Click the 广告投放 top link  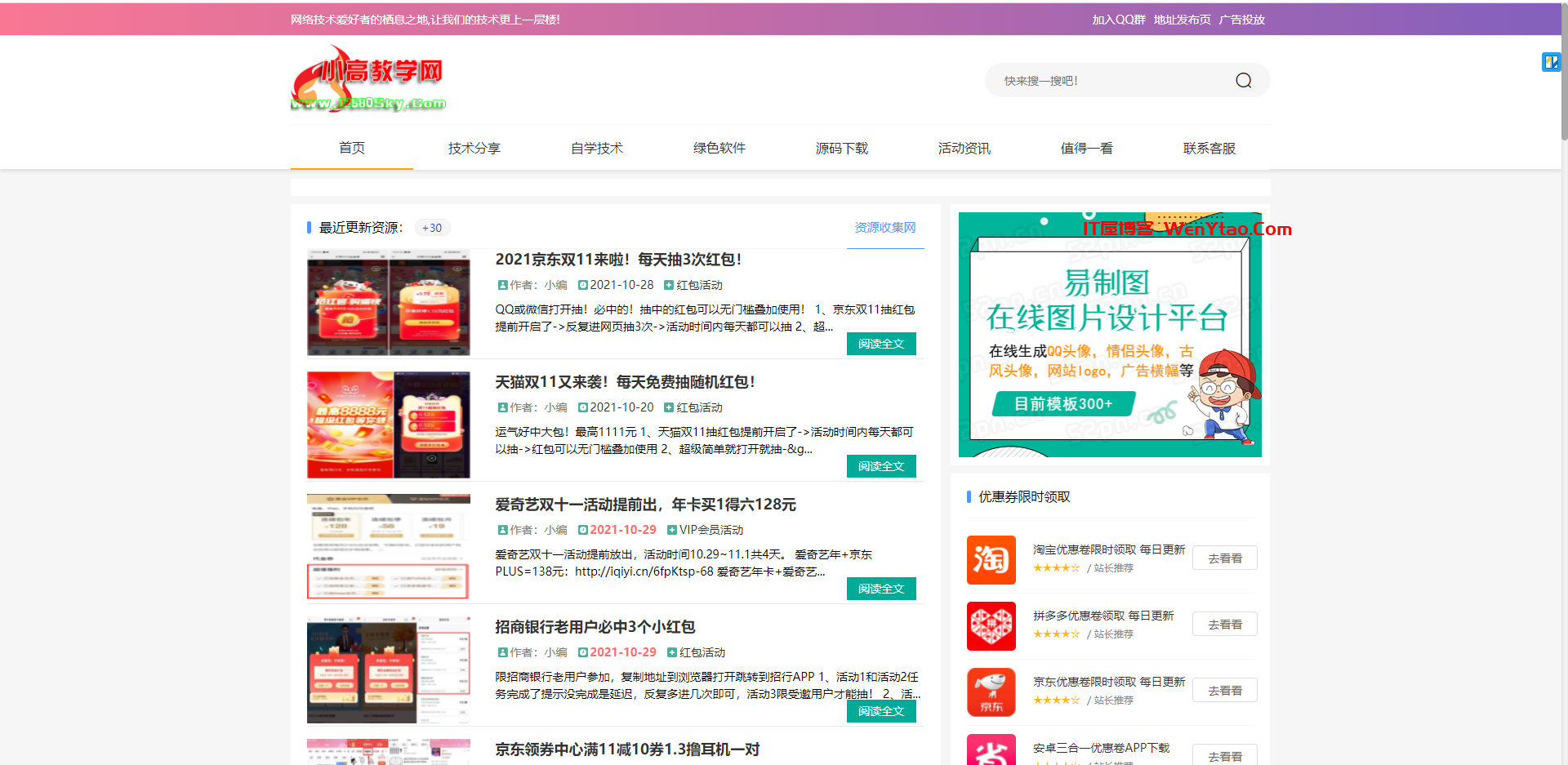coord(1242,20)
